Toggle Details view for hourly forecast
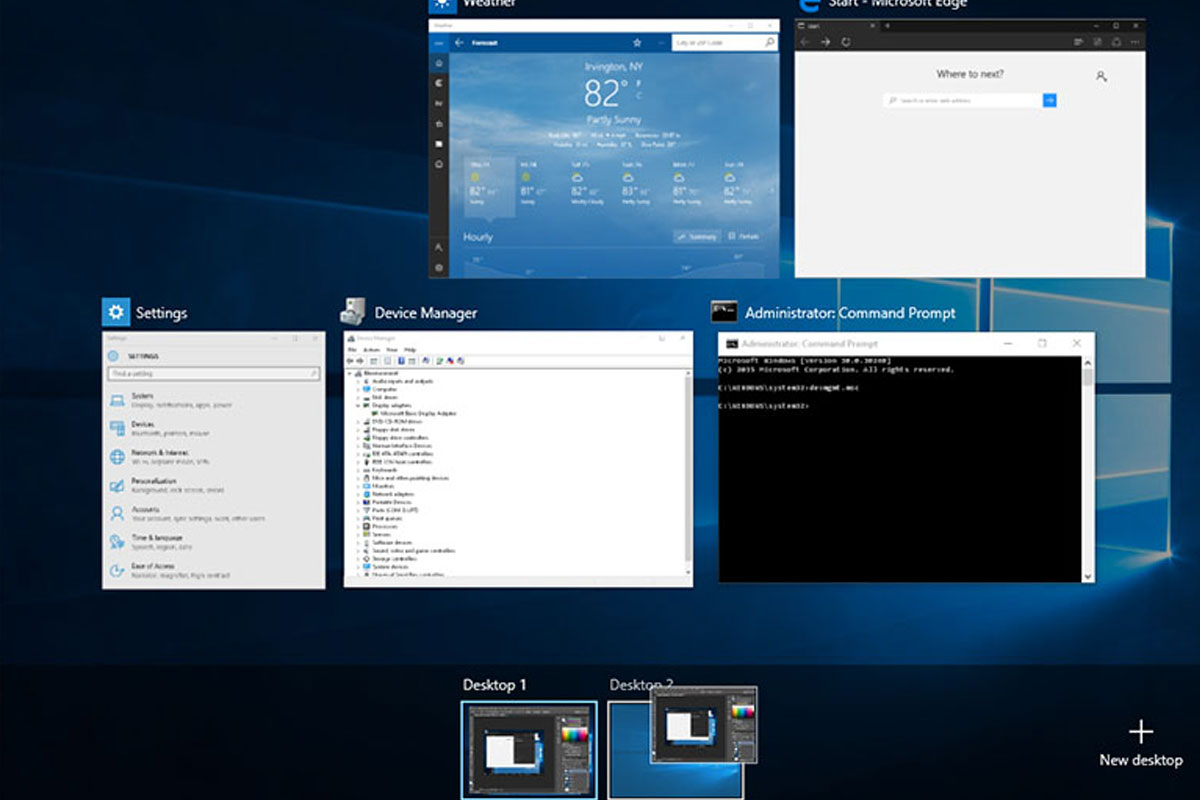1200x800 pixels. [x=744, y=236]
